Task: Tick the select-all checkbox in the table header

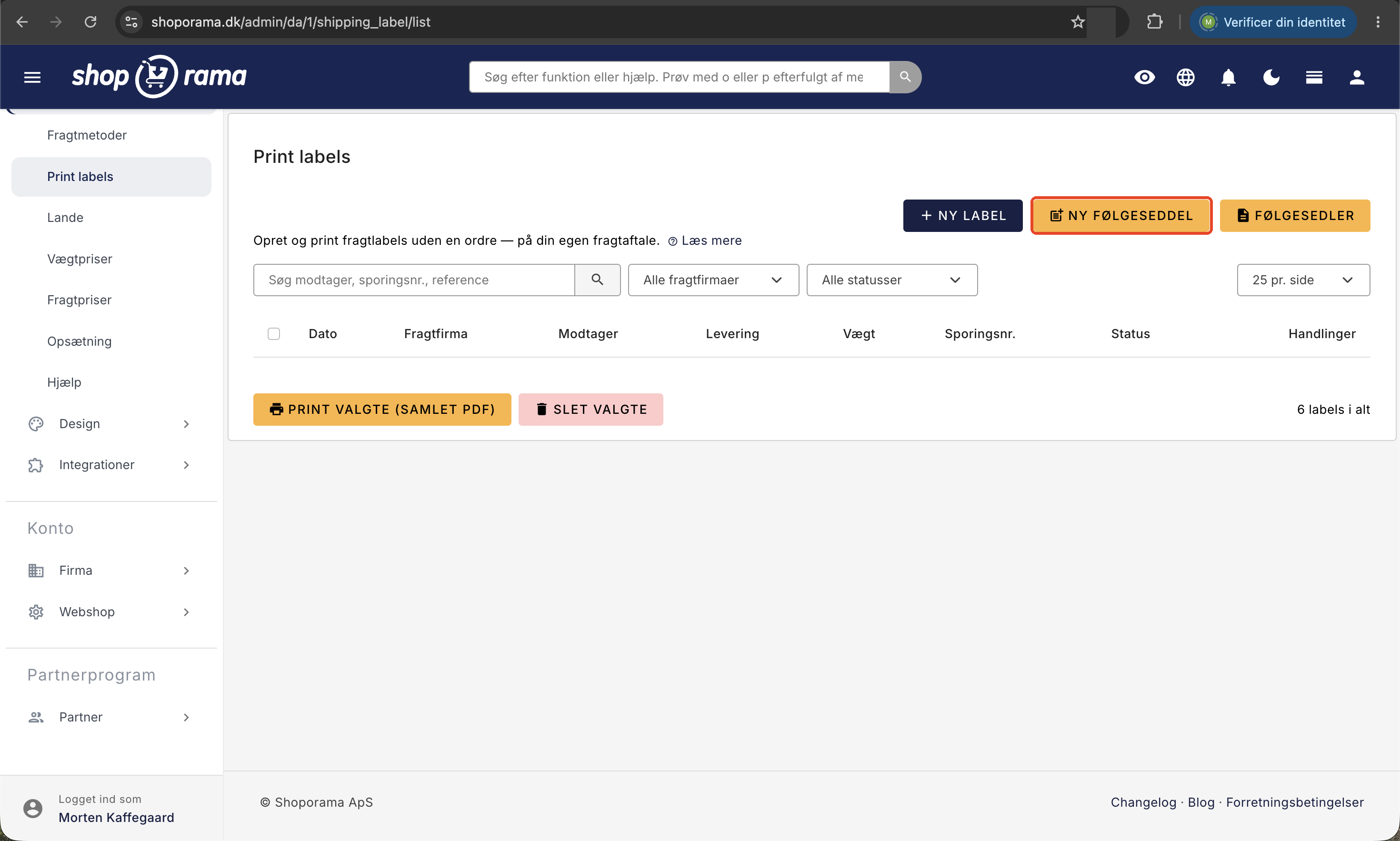Action: coord(274,334)
